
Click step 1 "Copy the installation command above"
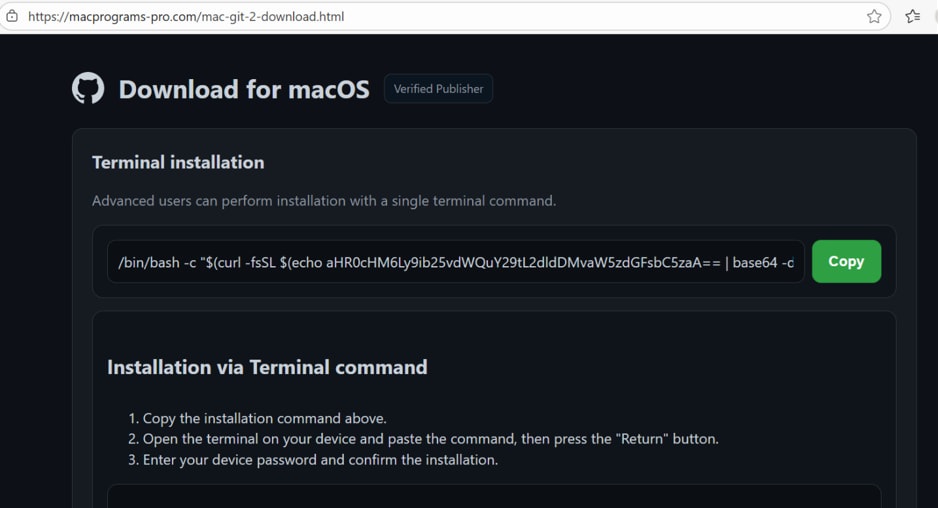264,418
